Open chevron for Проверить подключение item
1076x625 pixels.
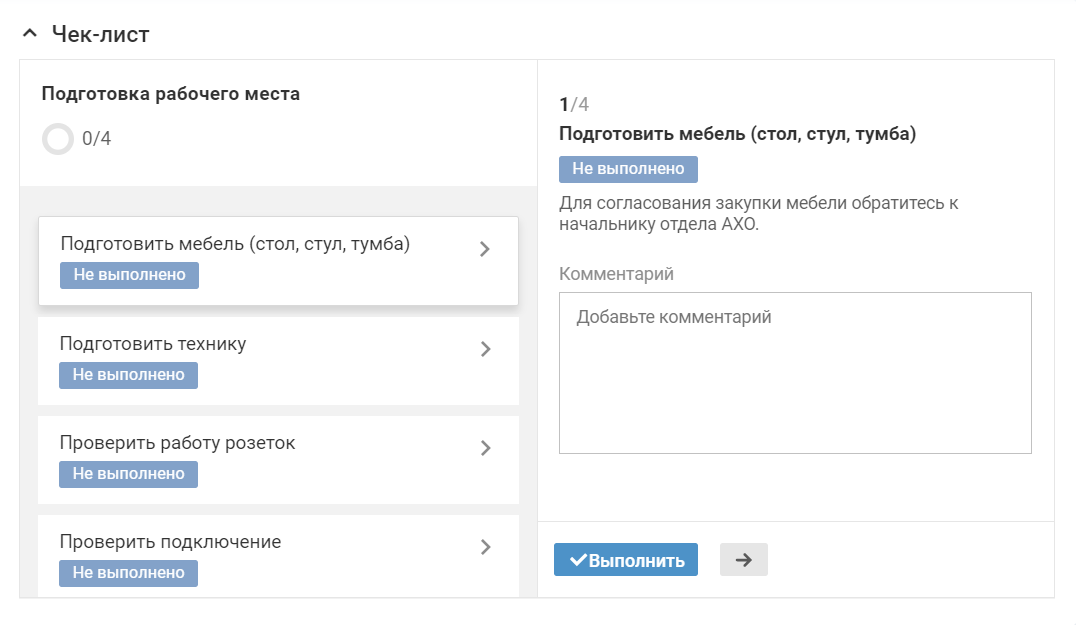[x=485, y=547]
